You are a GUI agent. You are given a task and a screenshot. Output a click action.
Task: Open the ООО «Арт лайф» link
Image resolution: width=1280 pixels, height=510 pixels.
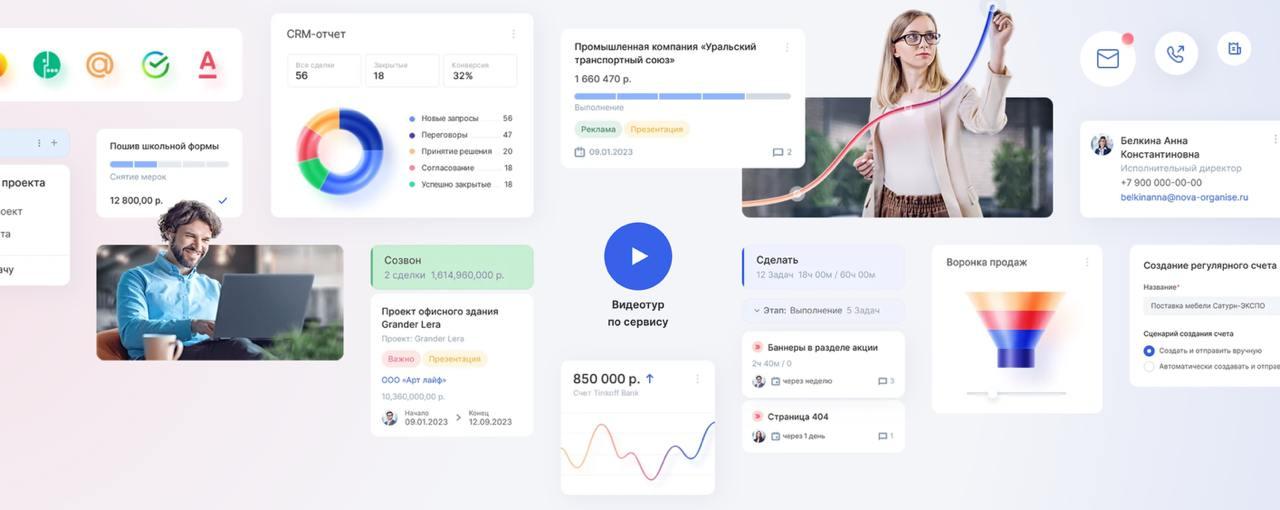[x=414, y=380]
